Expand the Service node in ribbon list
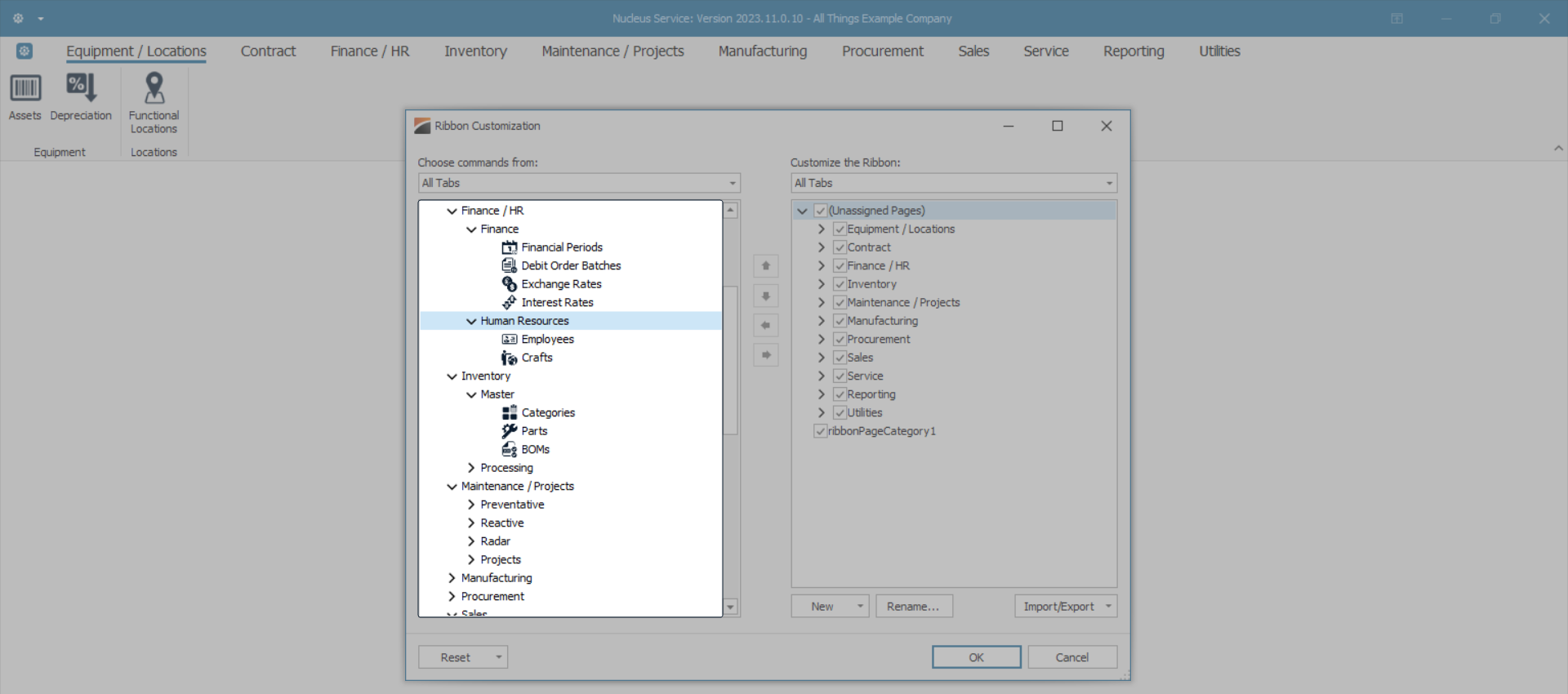The width and height of the screenshot is (1568, 694). point(822,376)
